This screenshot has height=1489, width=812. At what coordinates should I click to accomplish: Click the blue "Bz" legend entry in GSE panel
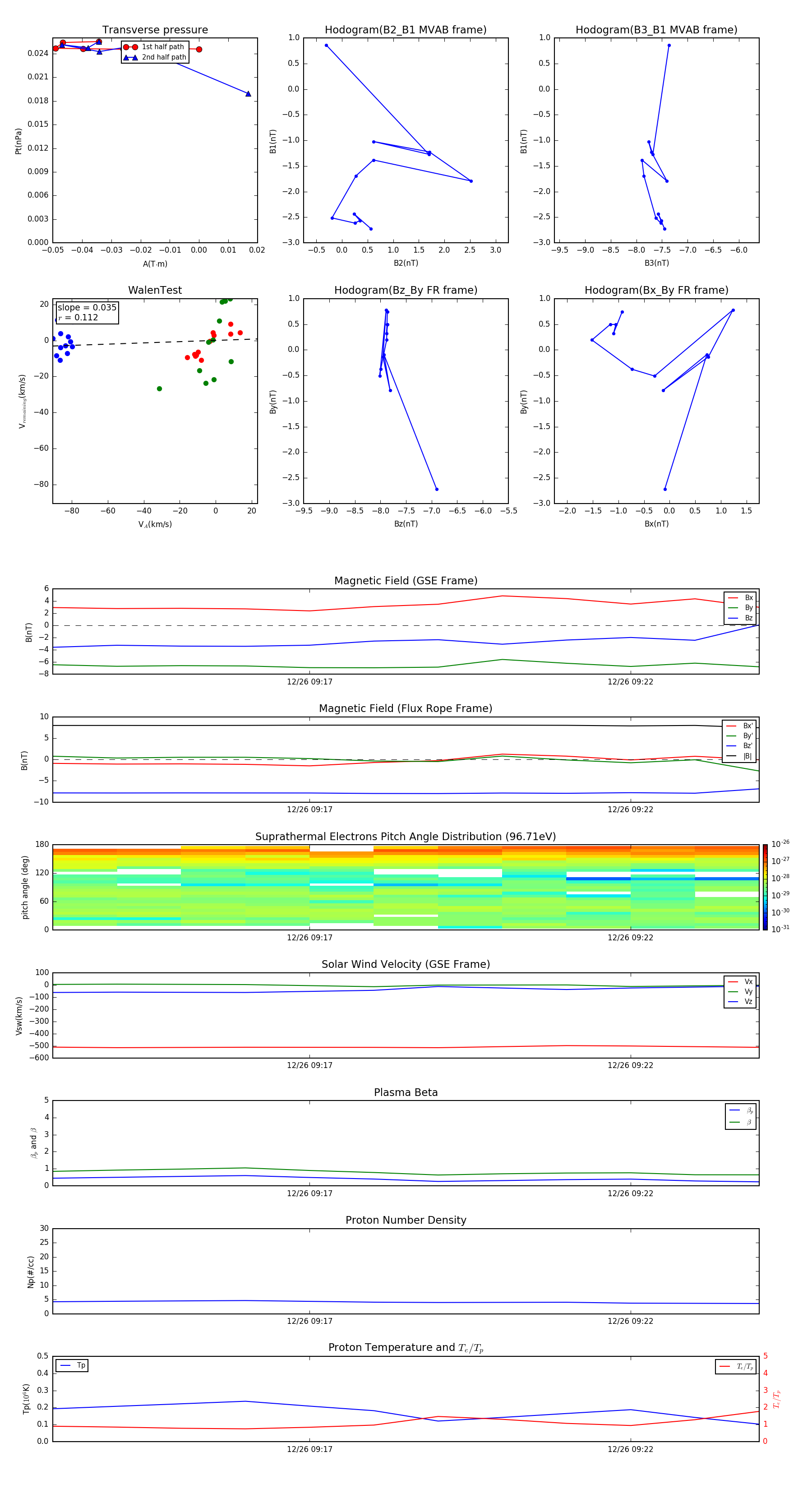pos(740,619)
